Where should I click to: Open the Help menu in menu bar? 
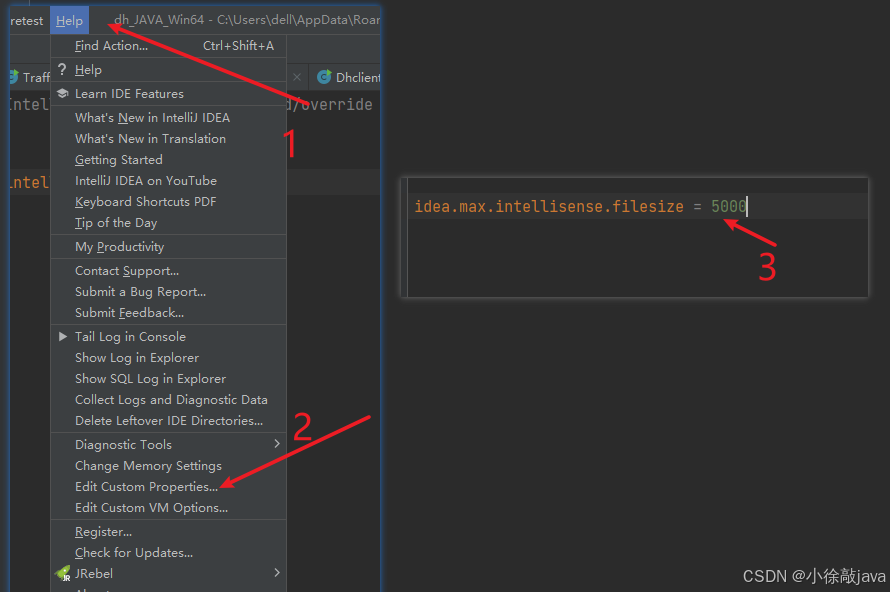pos(69,20)
